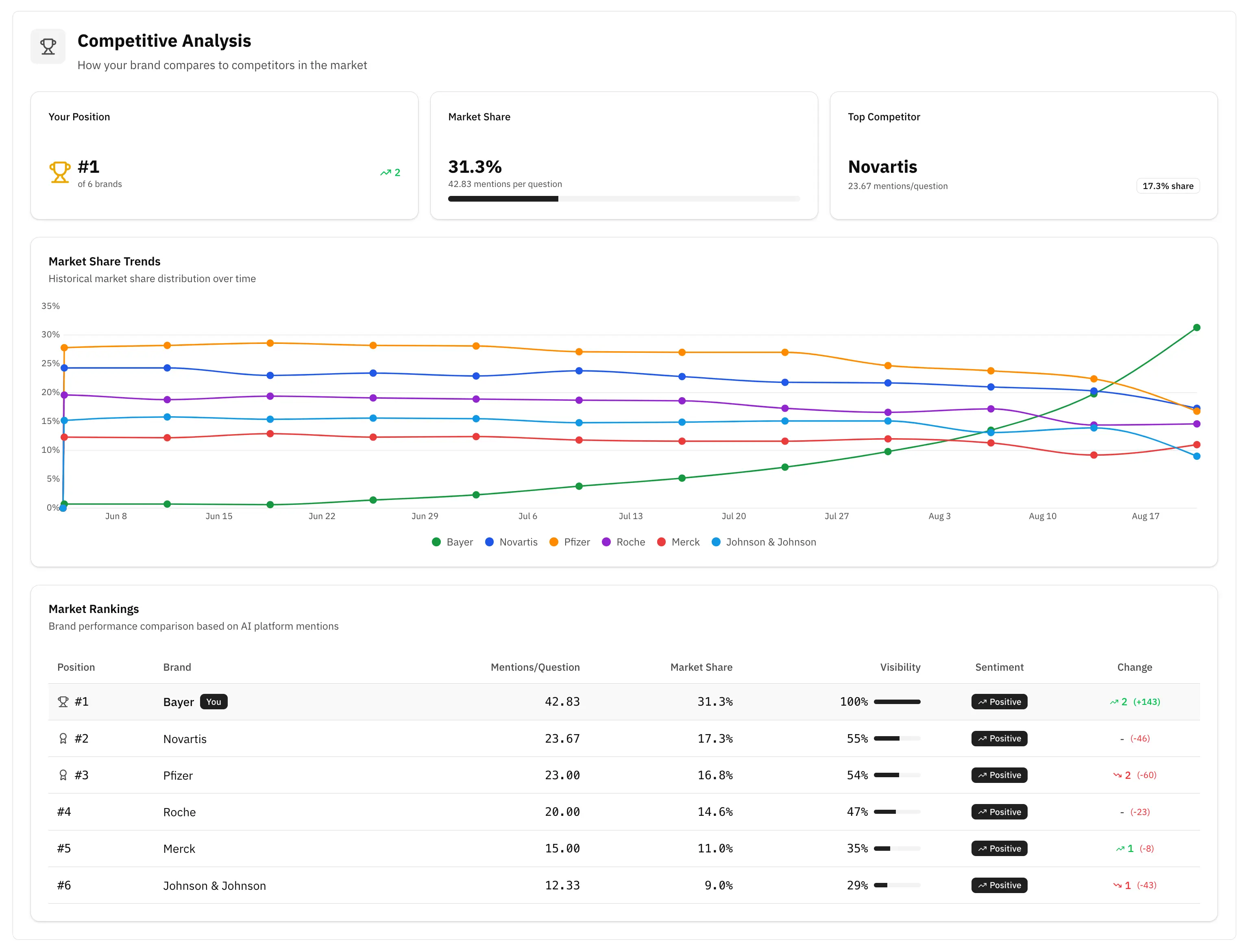The image size is (1246, 952).
Task: Toggle Novartis series in chart legend
Action: click(511, 542)
